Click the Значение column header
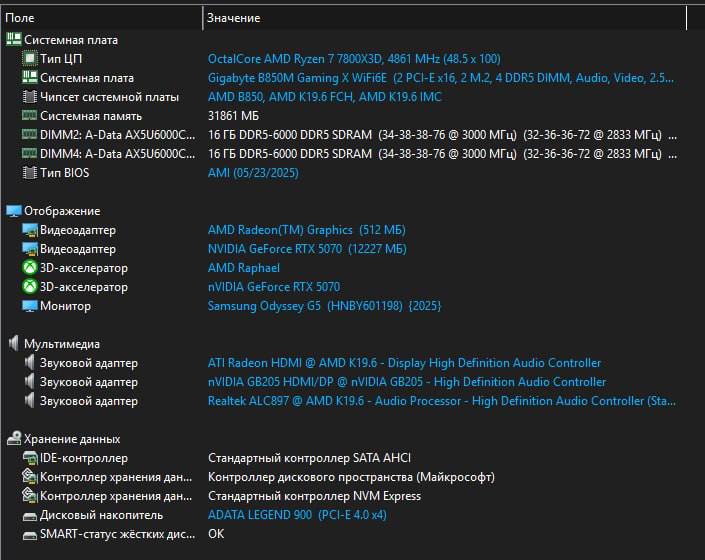This screenshot has height=560, width=705. [x=233, y=18]
